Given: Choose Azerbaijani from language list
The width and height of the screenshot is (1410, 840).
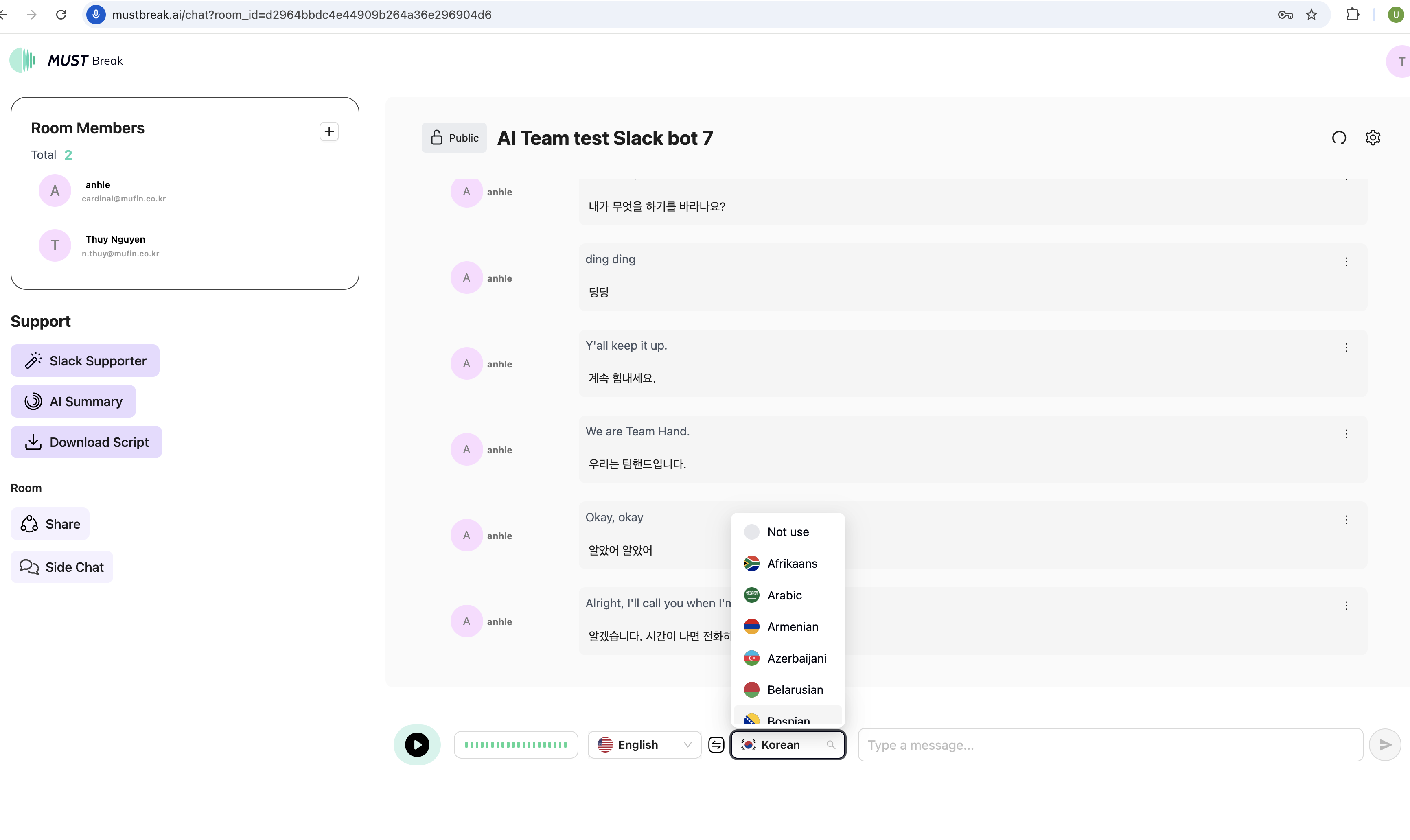Looking at the screenshot, I should [x=796, y=658].
